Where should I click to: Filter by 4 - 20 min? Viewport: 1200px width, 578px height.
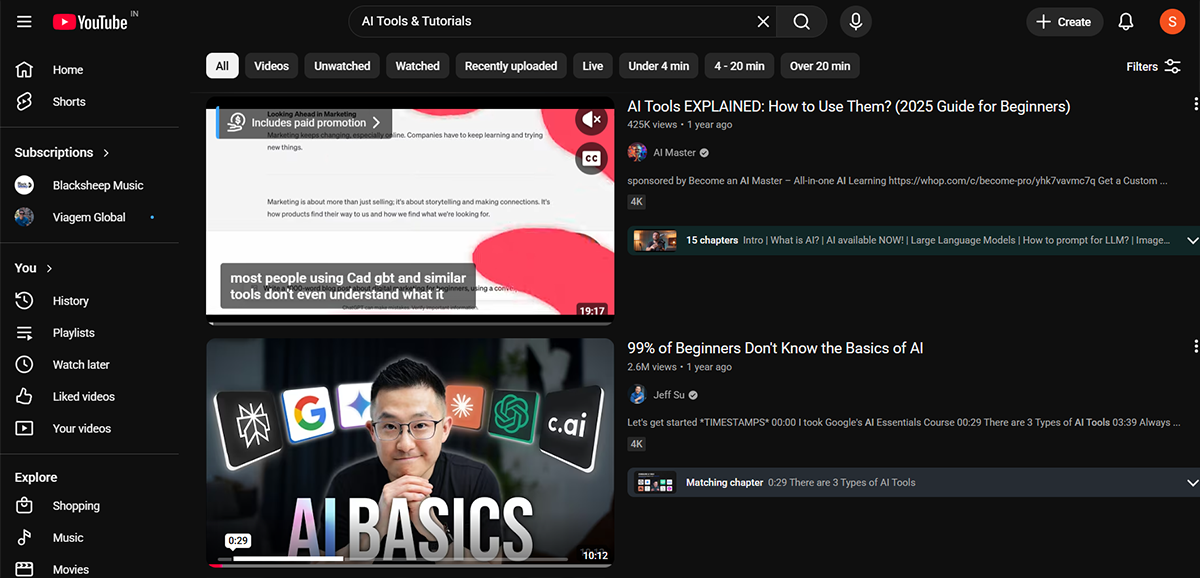739,66
